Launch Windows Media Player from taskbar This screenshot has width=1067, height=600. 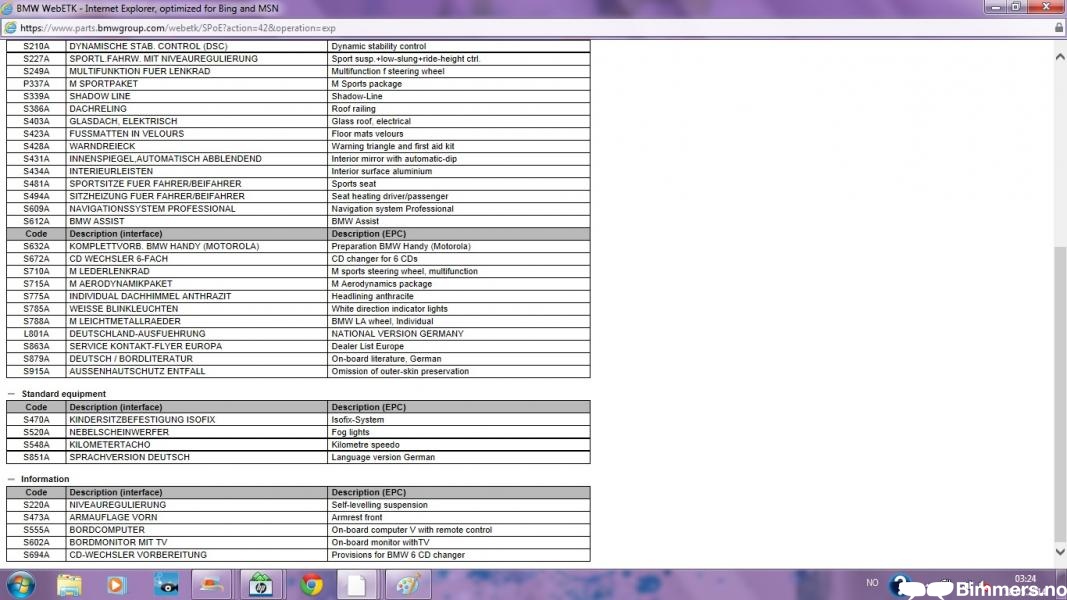pos(116,585)
